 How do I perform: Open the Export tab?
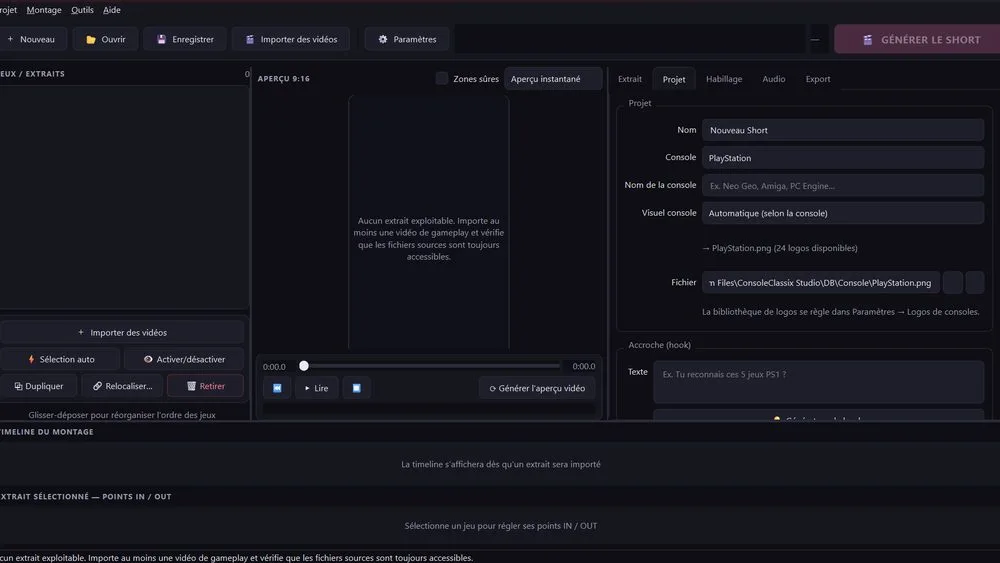point(818,79)
